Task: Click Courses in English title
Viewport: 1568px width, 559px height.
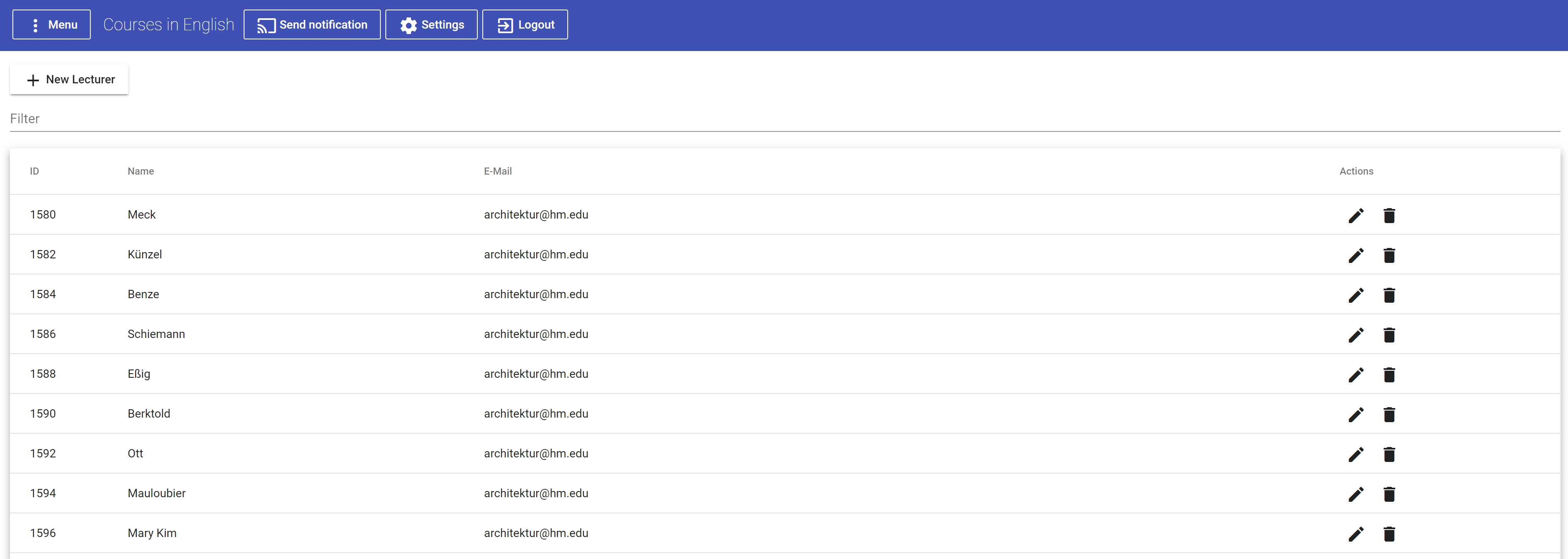Action: pos(169,24)
